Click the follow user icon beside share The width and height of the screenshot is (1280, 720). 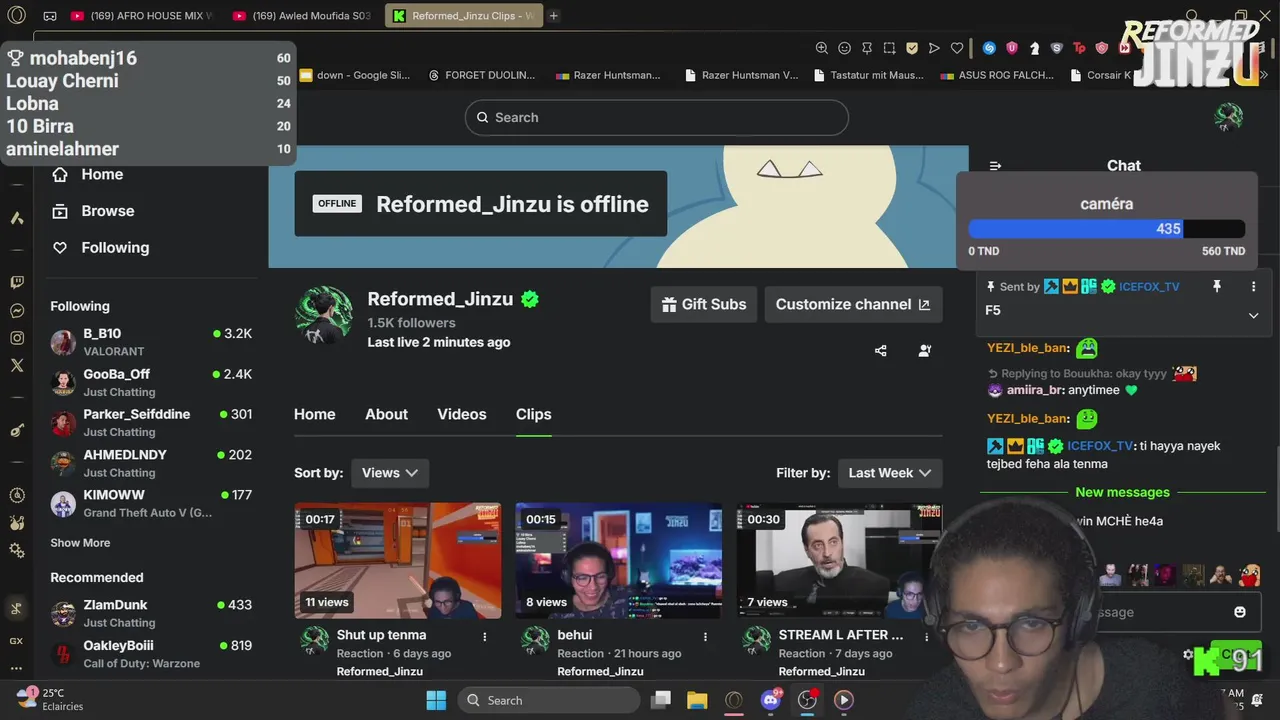click(925, 351)
